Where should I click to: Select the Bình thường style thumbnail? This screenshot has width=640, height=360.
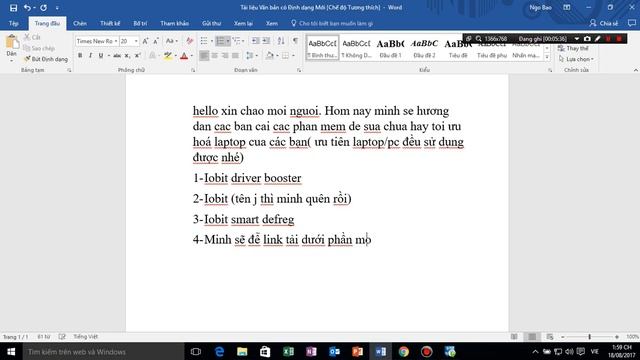tap(322, 48)
